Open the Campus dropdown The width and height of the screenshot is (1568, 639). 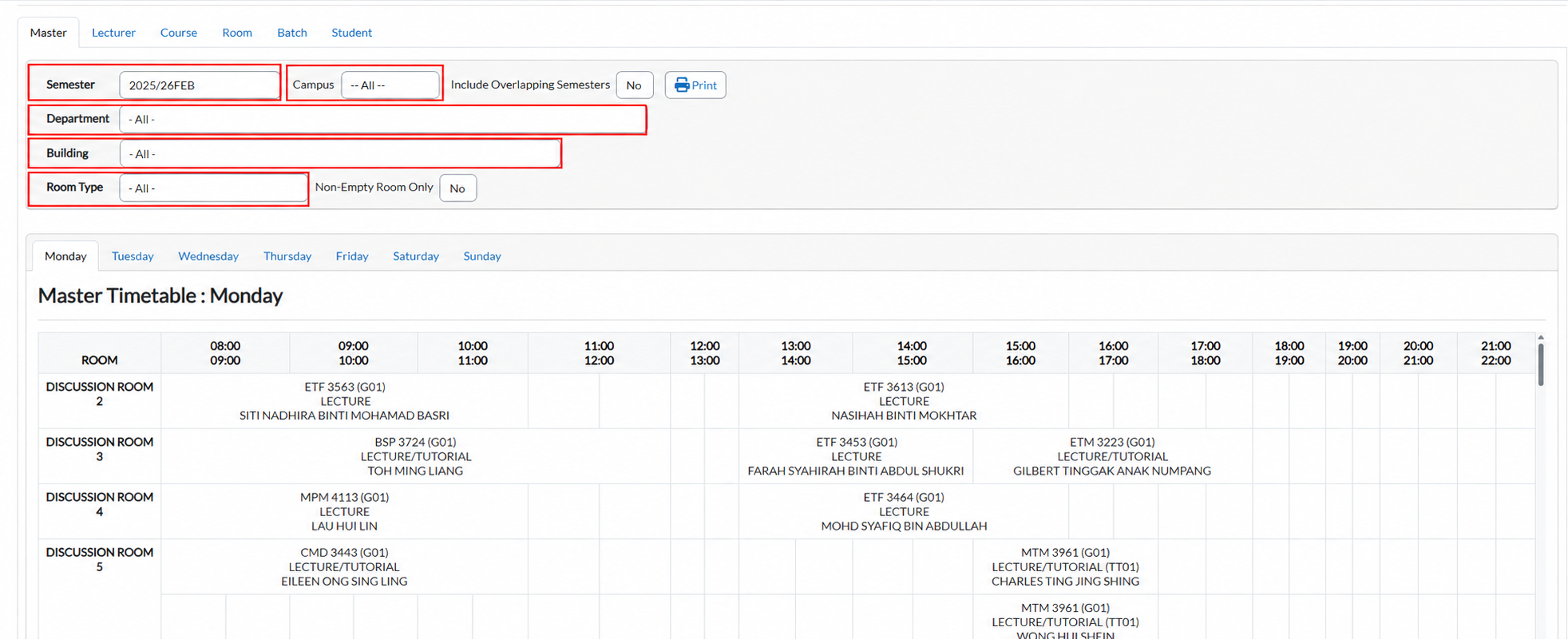coord(390,85)
